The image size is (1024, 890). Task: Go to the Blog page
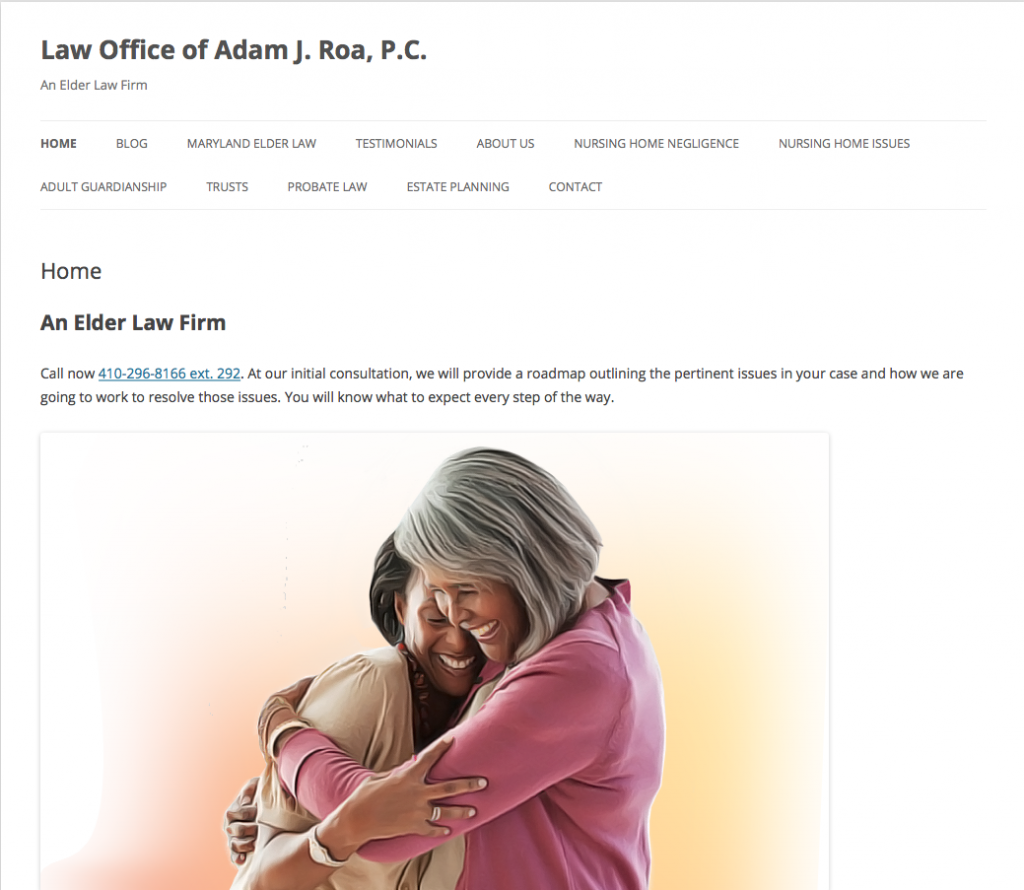pyautogui.click(x=131, y=144)
